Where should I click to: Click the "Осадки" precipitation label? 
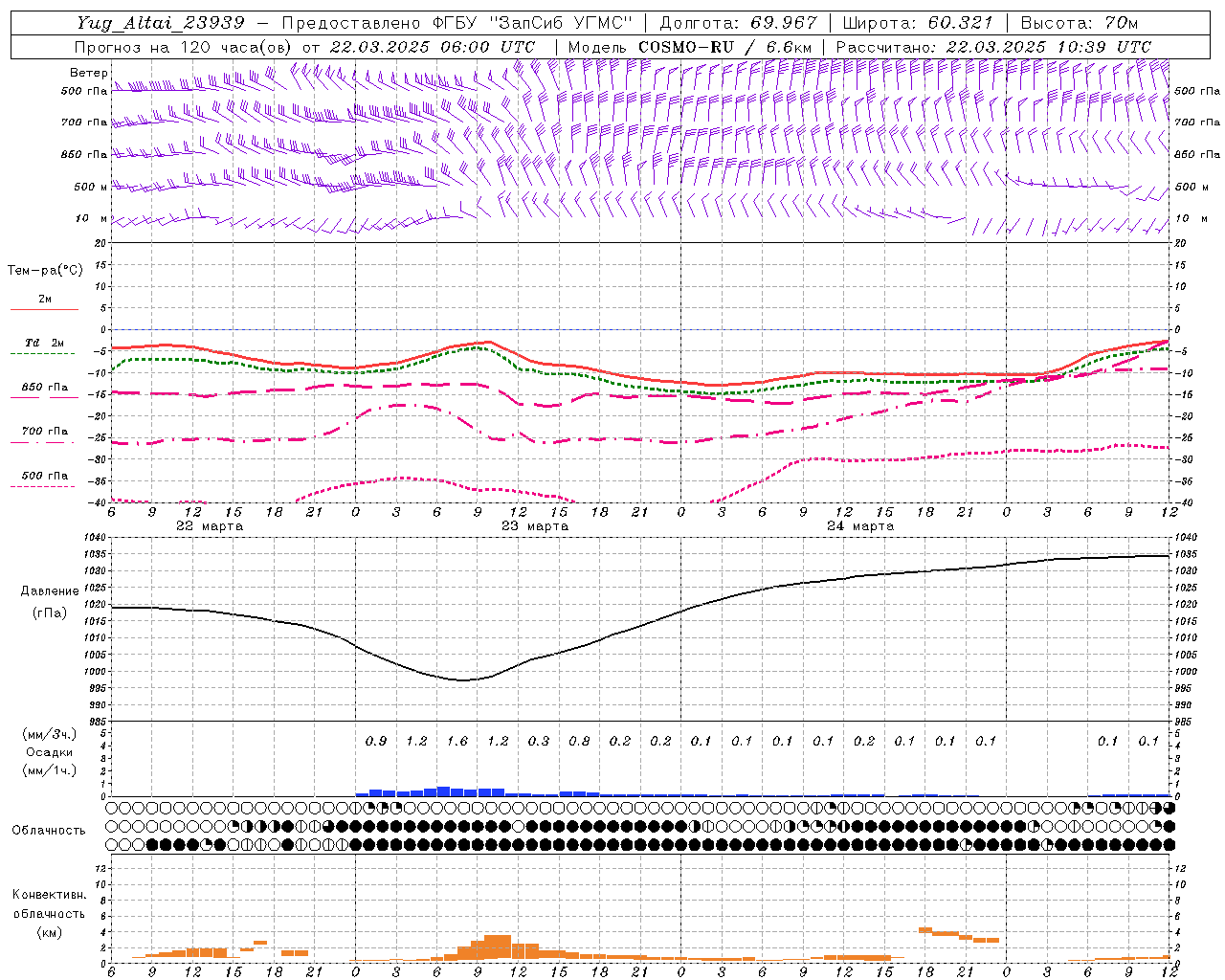click(x=50, y=752)
